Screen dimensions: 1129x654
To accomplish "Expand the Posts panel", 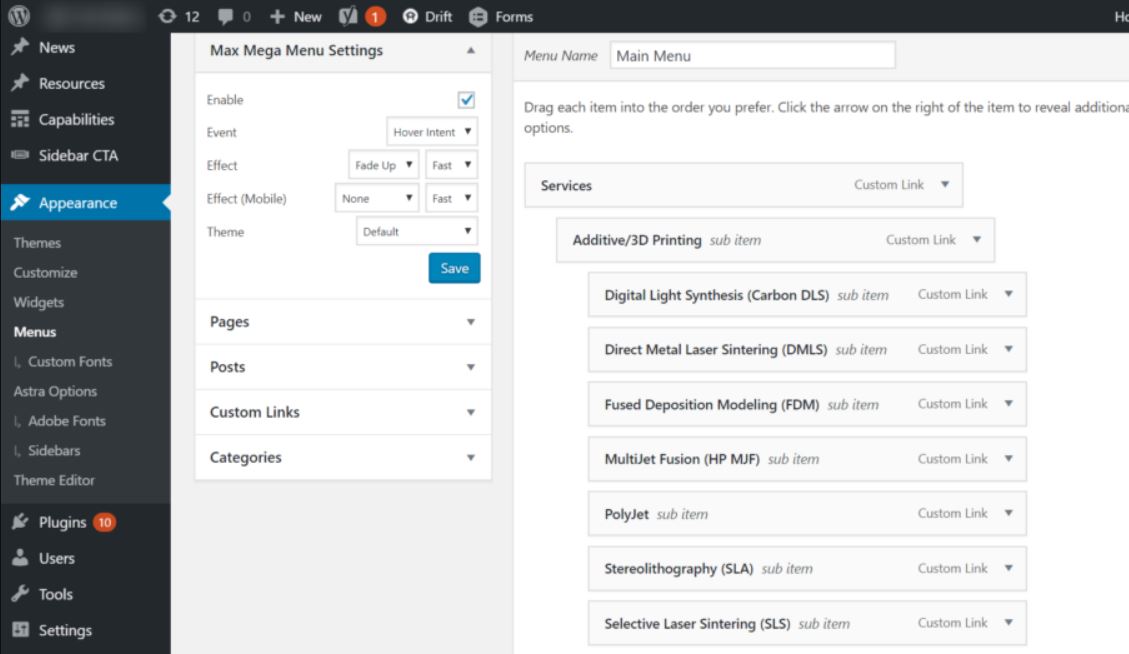I will [x=470, y=367].
